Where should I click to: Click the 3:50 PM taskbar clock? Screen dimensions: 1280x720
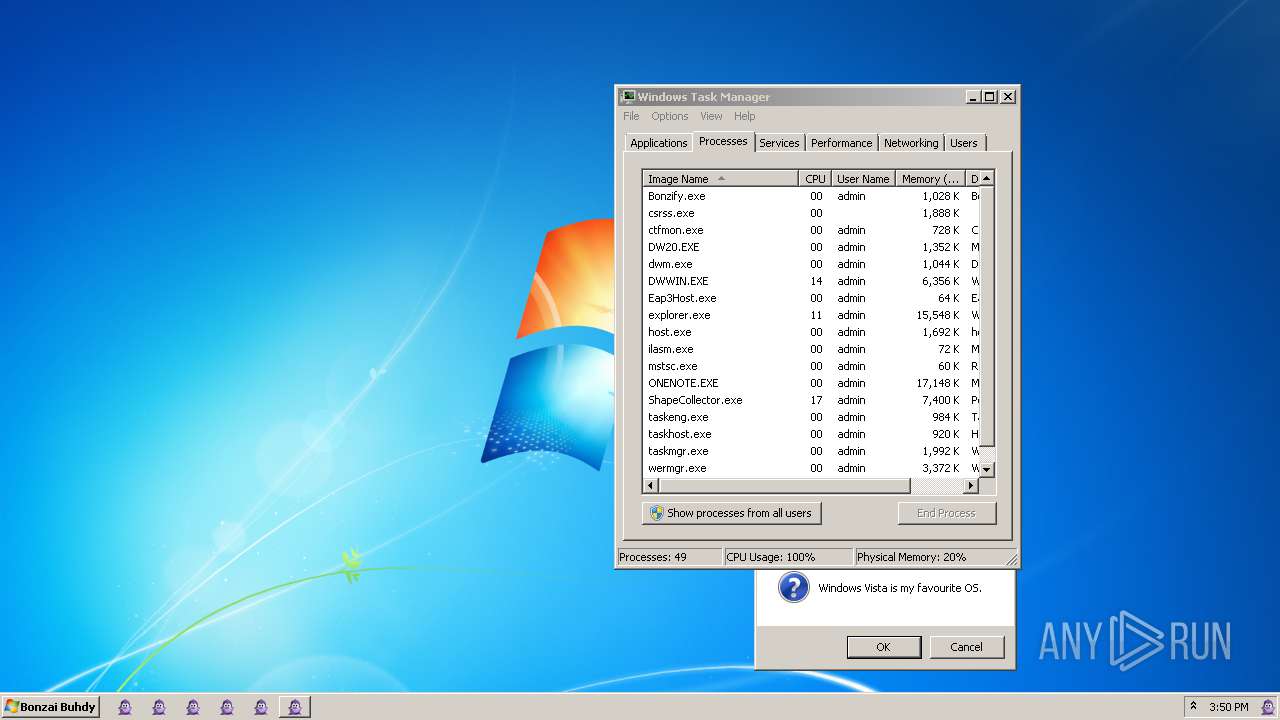[1228, 707]
